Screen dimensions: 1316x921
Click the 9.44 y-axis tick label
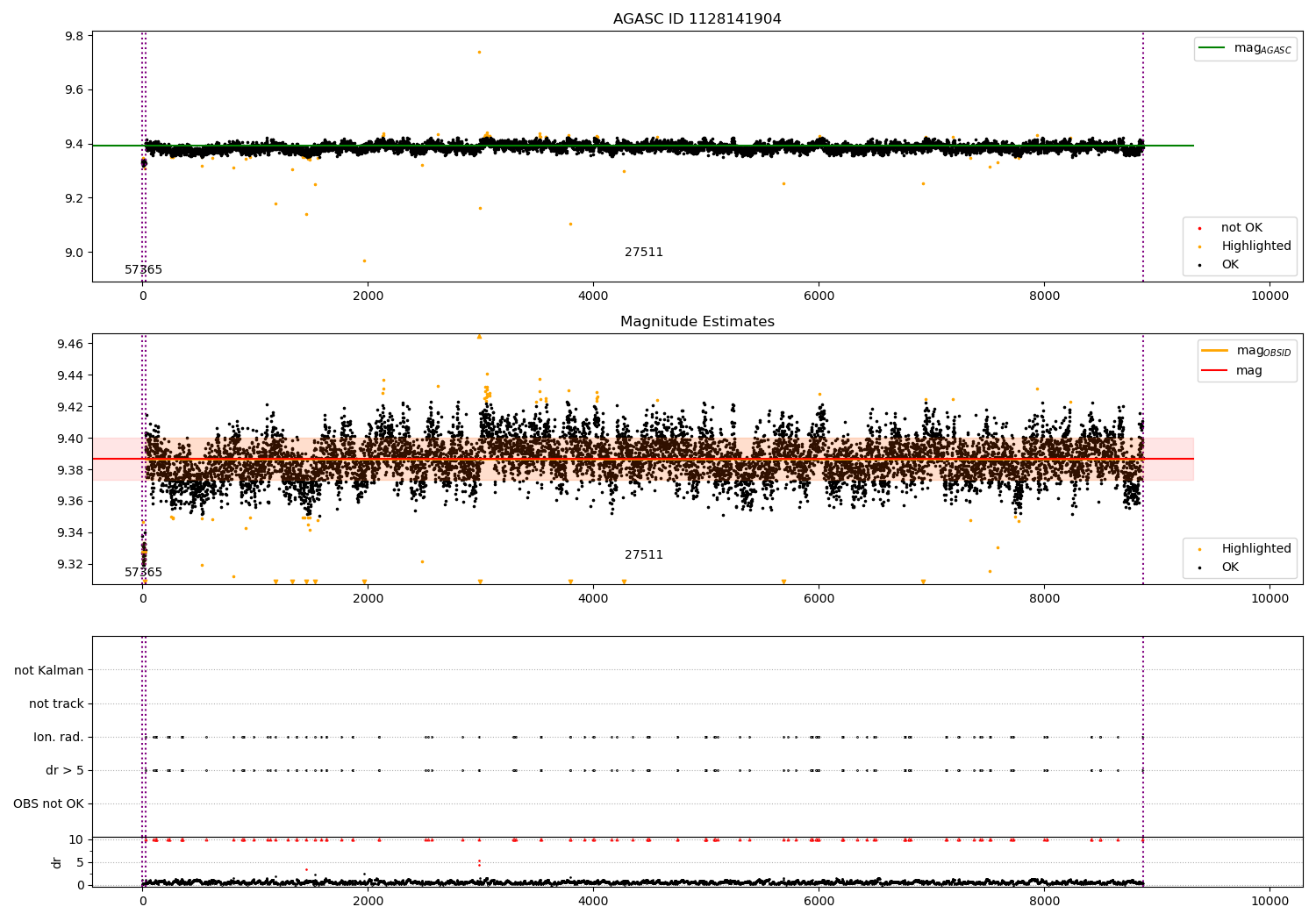[x=70, y=375]
